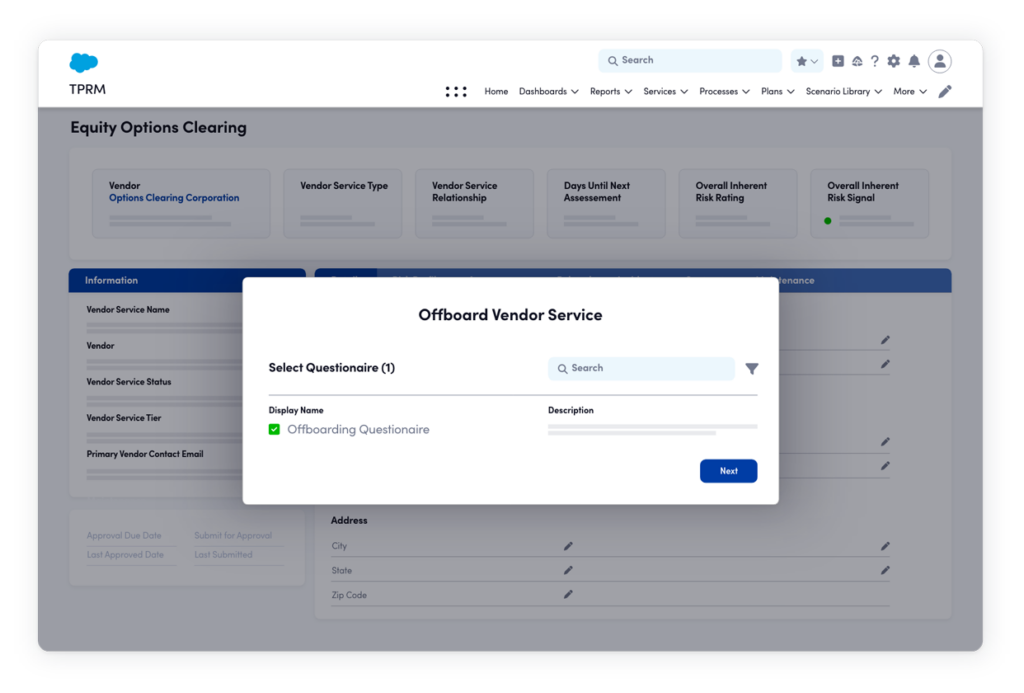Open the filter icon in the questionnaire dialog
Image resolution: width=1024 pixels, height=693 pixels.
click(752, 368)
